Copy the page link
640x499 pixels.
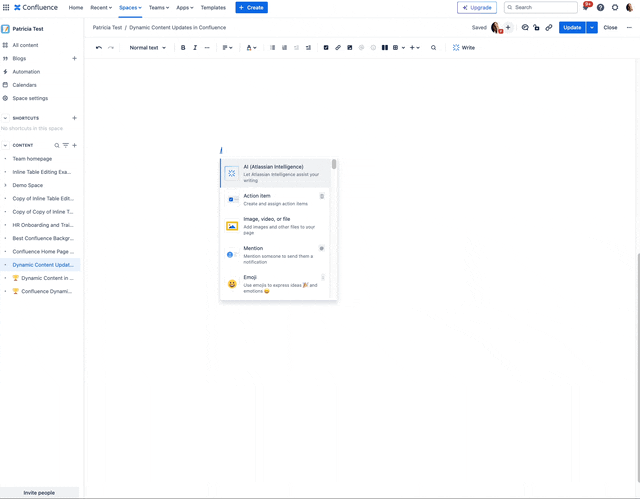click(x=549, y=27)
